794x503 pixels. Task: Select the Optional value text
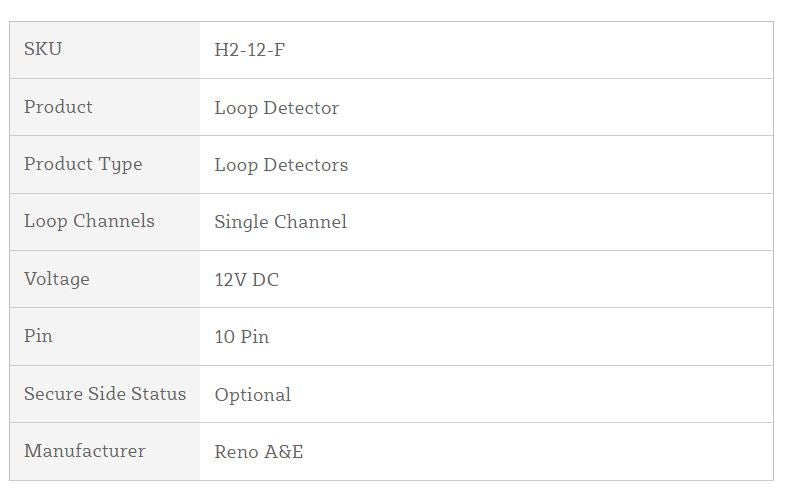pyautogui.click(x=252, y=395)
